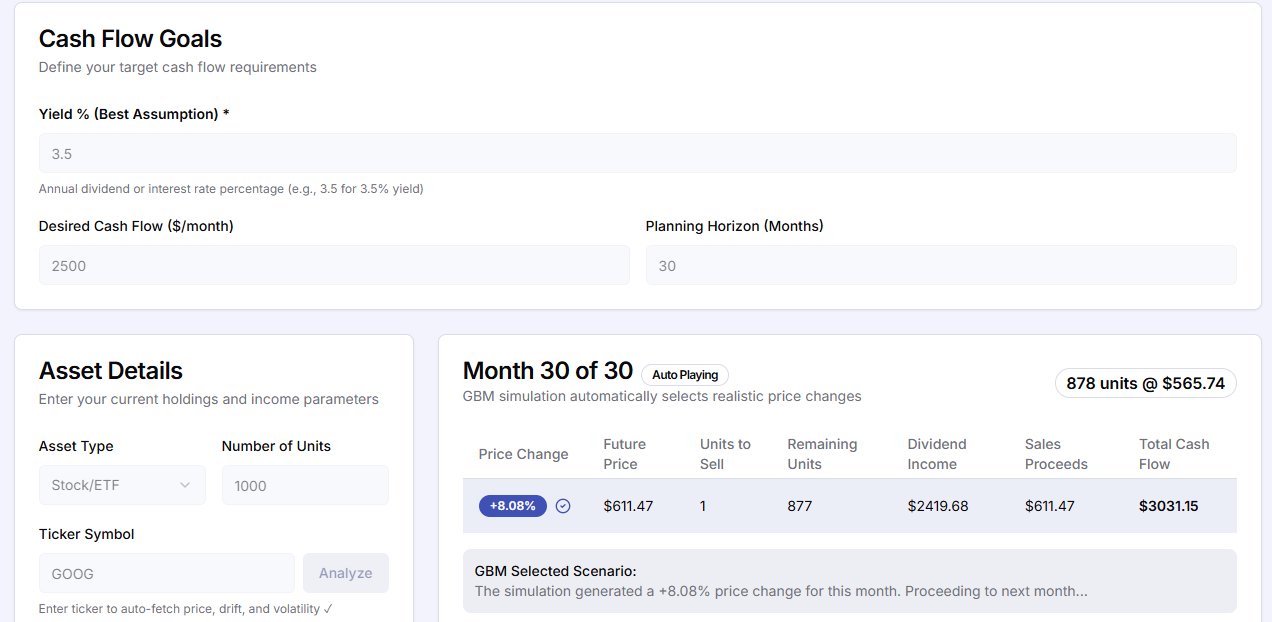The height and width of the screenshot is (622, 1272).
Task: Click the Ticker Symbol GOOG field
Action: [x=166, y=574]
